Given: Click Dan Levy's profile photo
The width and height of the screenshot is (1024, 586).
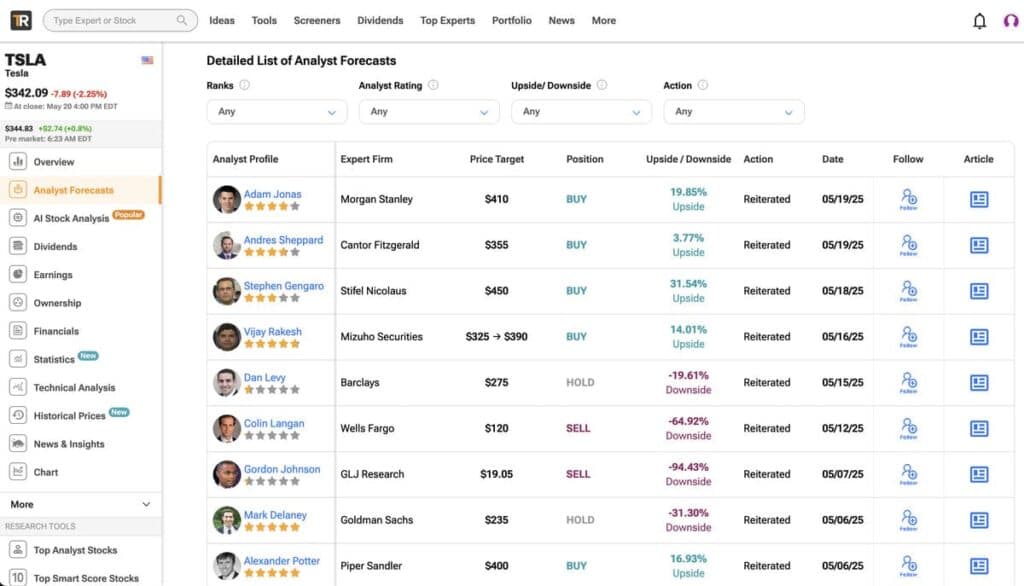Looking at the screenshot, I should (x=227, y=382).
